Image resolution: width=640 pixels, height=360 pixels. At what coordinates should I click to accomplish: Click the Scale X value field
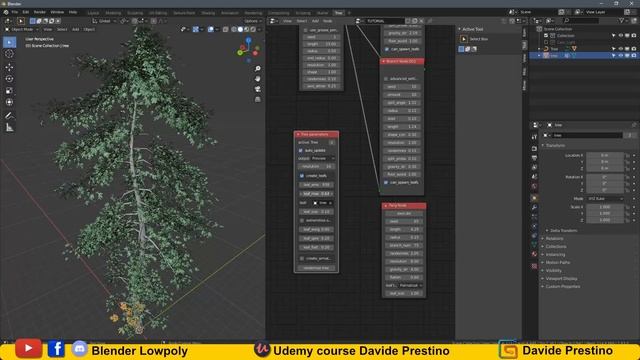605,207
